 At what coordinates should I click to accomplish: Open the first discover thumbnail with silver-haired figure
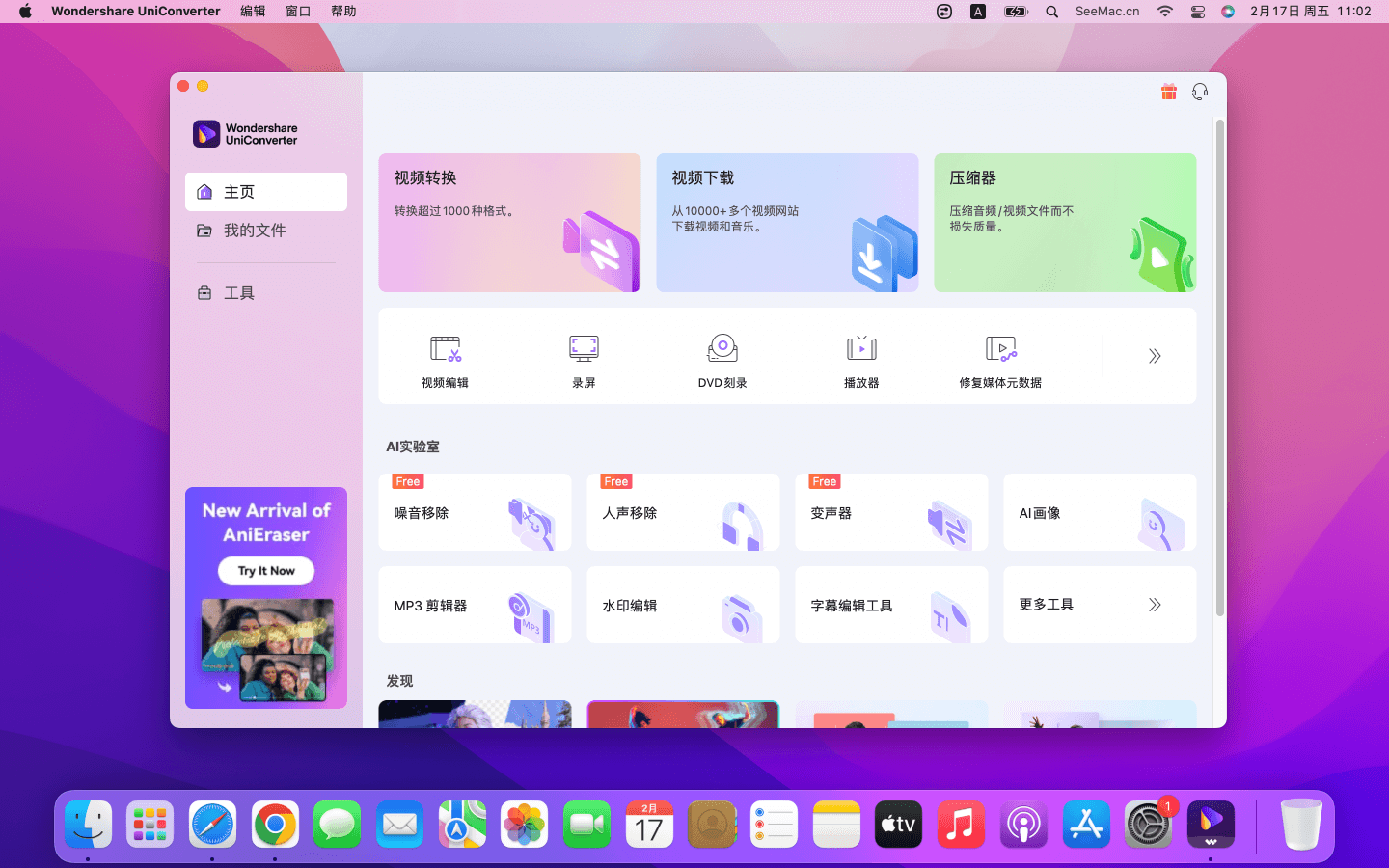tap(475, 714)
